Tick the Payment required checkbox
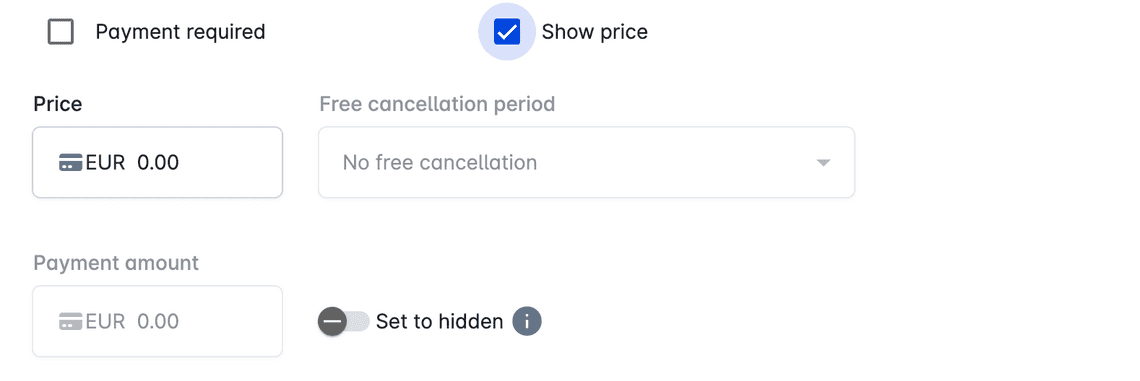The image size is (1140, 381). click(x=60, y=32)
